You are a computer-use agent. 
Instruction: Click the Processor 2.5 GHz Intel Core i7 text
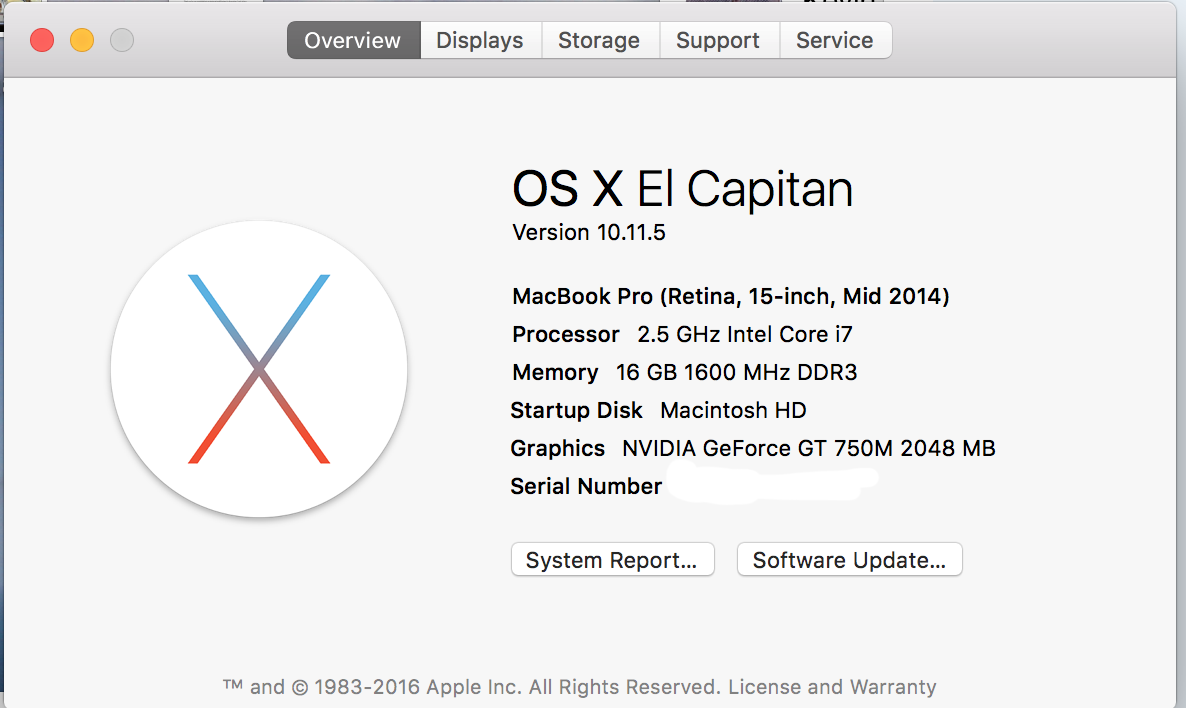pyautogui.click(x=682, y=334)
